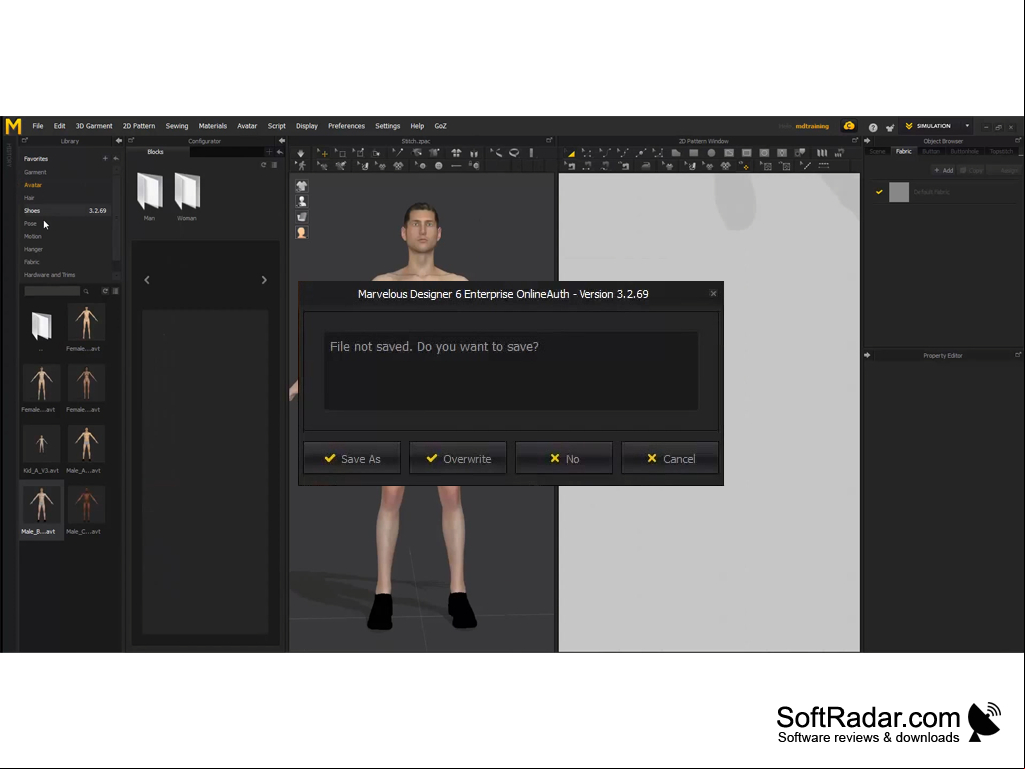Image resolution: width=1025 pixels, height=769 pixels.
Task: Click the Iron tool in 2D toolbar
Action: coord(646,166)
